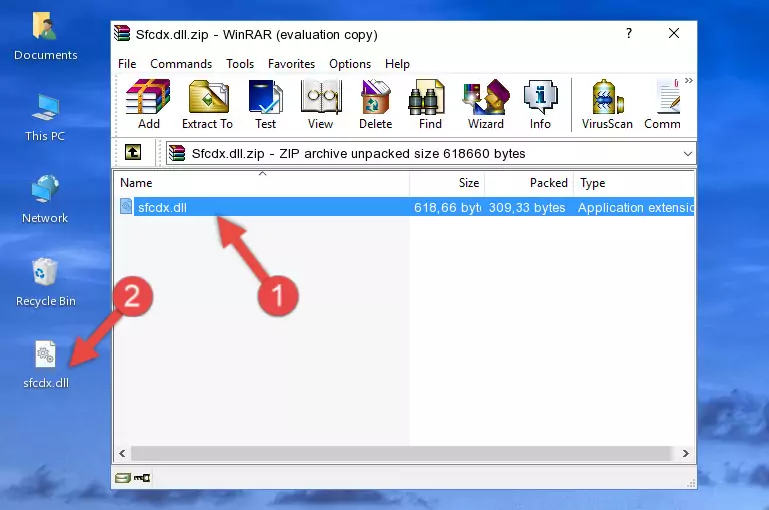
Task: Open the Find files tool
Action: pos(430,104)
